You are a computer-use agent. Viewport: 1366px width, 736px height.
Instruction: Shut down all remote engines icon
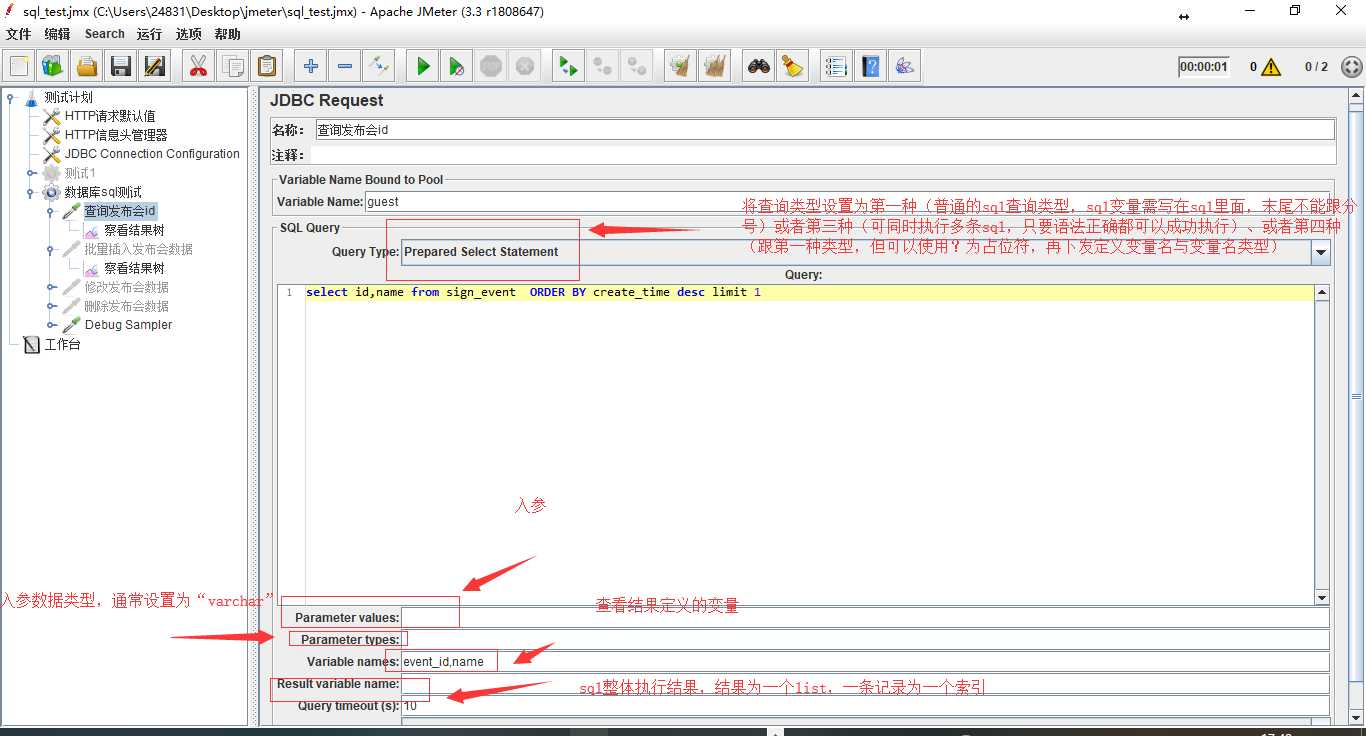[637, 67]
